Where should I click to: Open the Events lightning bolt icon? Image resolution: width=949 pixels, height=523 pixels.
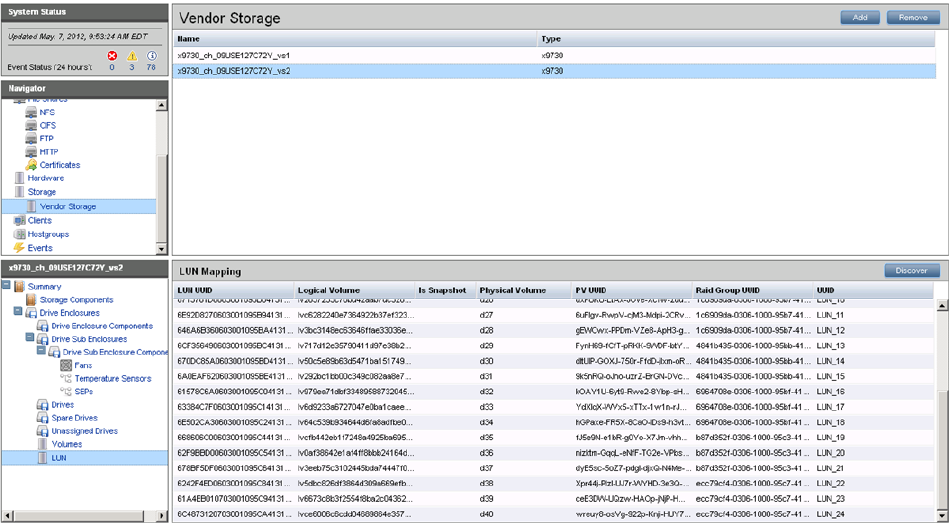[x=18, y=248]
